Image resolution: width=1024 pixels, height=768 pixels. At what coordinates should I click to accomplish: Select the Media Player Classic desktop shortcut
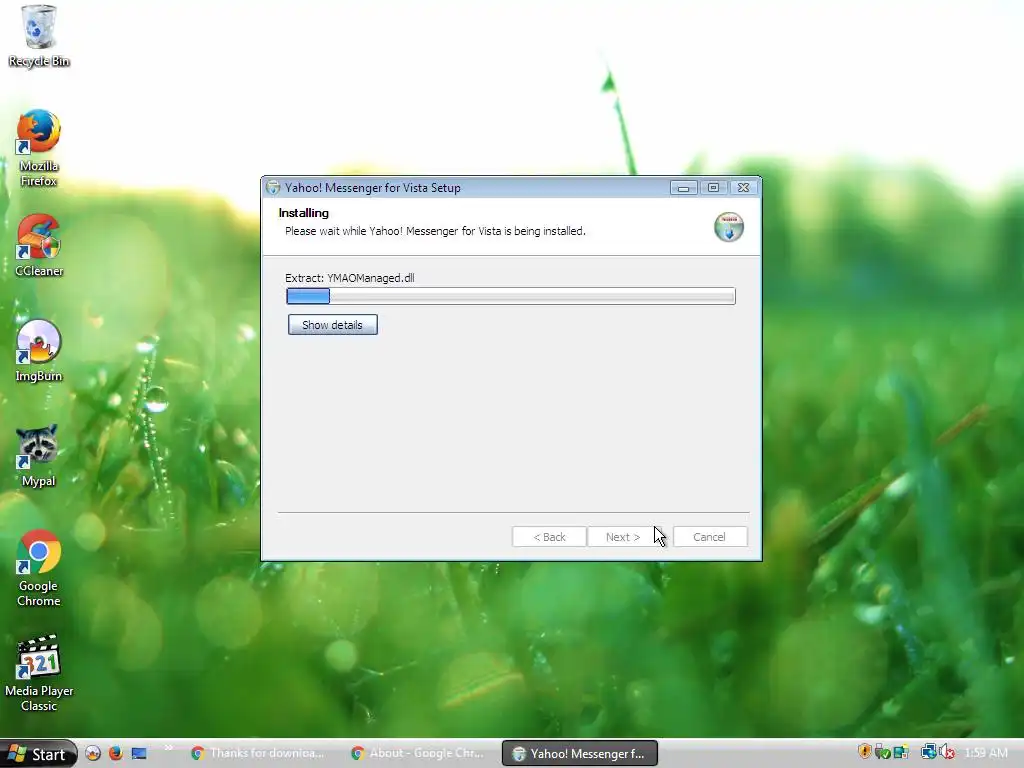coord(39,673)
